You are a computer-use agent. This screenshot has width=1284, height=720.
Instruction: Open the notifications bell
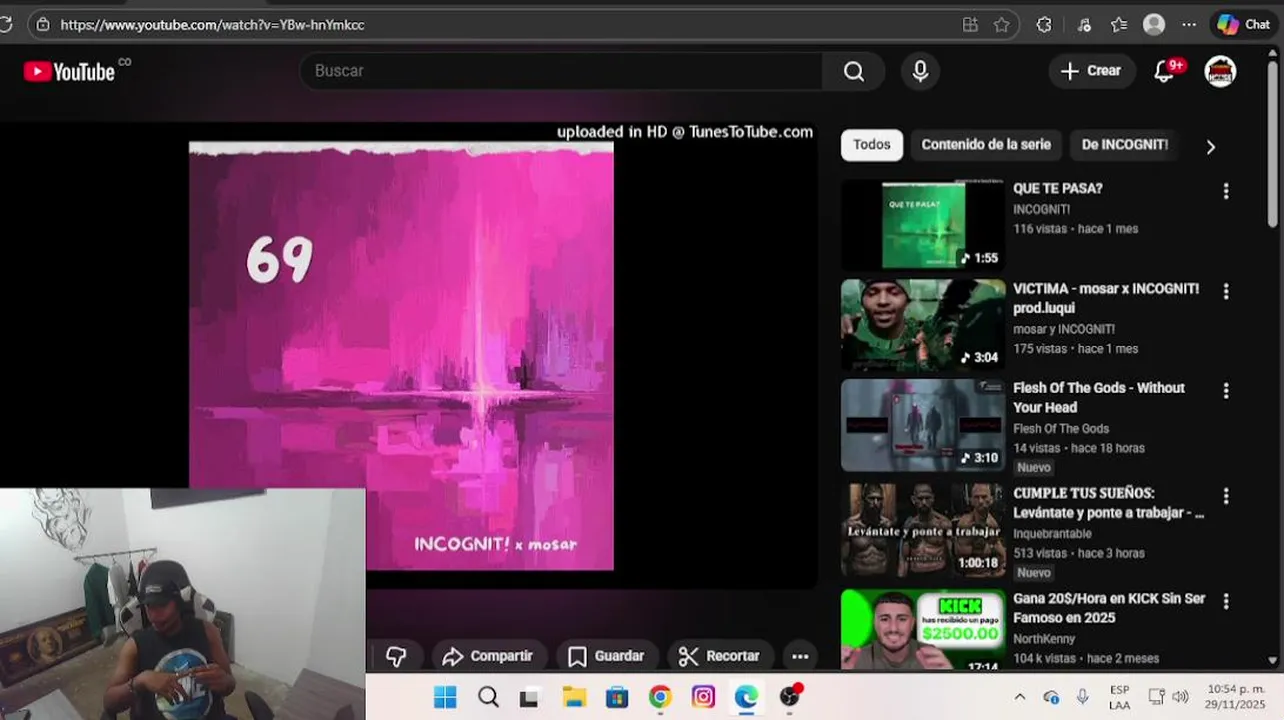click(x=1164, y=71)
